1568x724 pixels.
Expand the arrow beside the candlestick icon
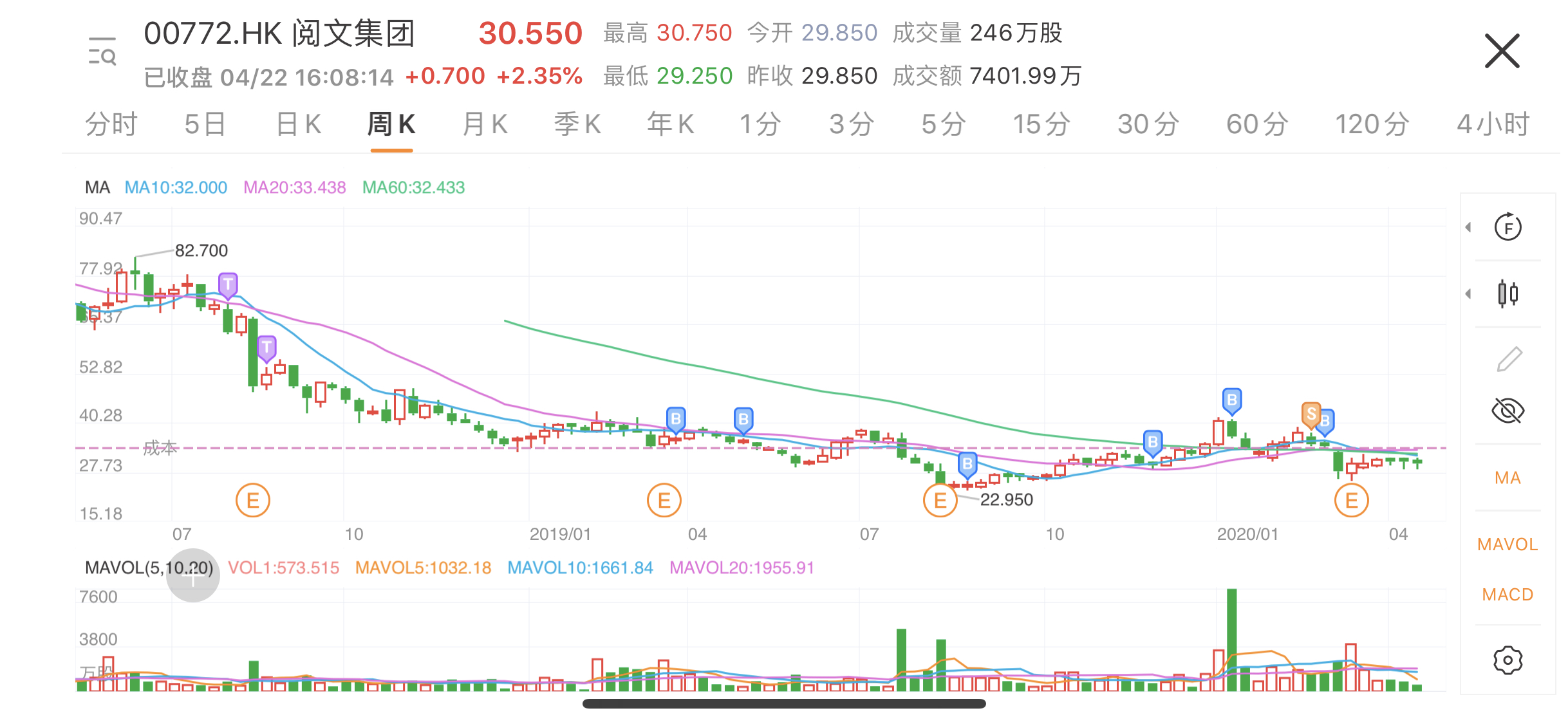pos(1468,294)
